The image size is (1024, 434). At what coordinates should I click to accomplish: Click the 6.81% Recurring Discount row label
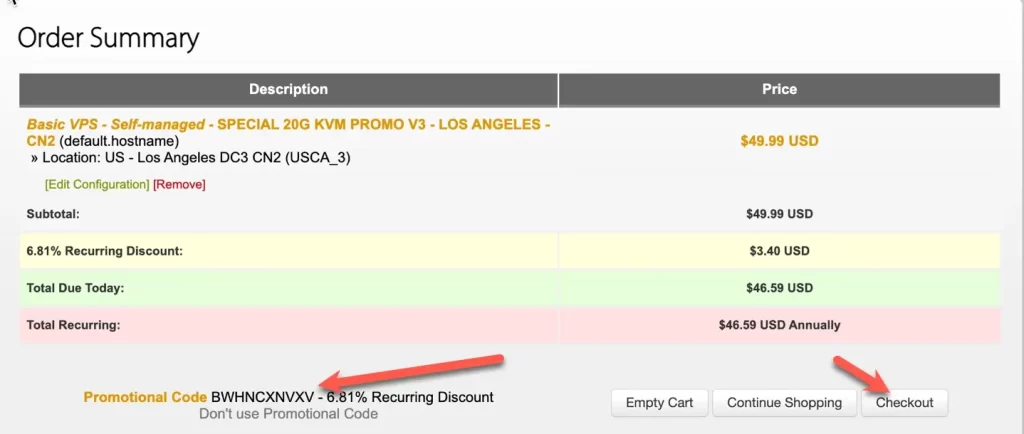(x=104, y=251)
